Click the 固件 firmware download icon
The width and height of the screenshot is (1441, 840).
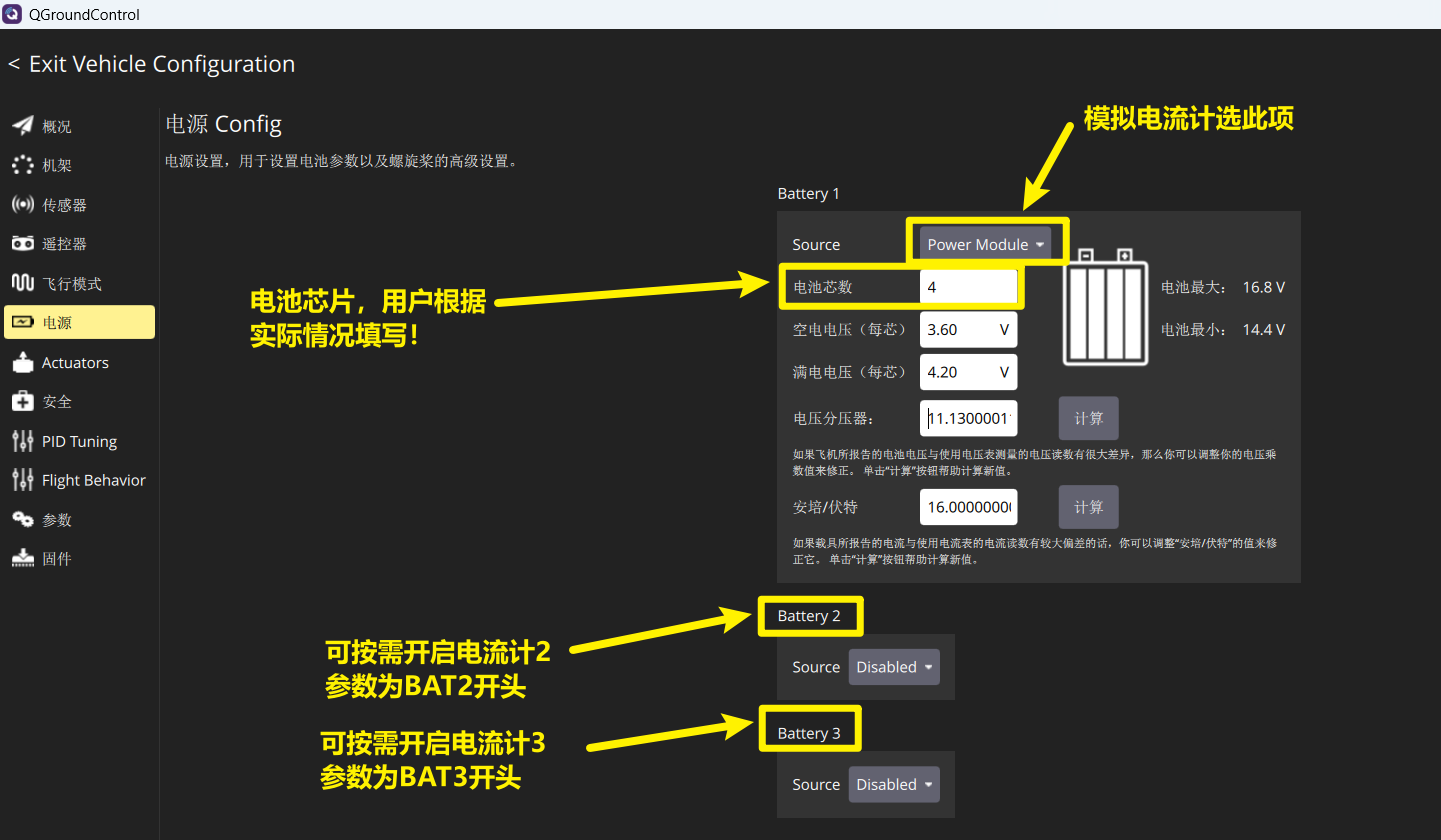23,558
